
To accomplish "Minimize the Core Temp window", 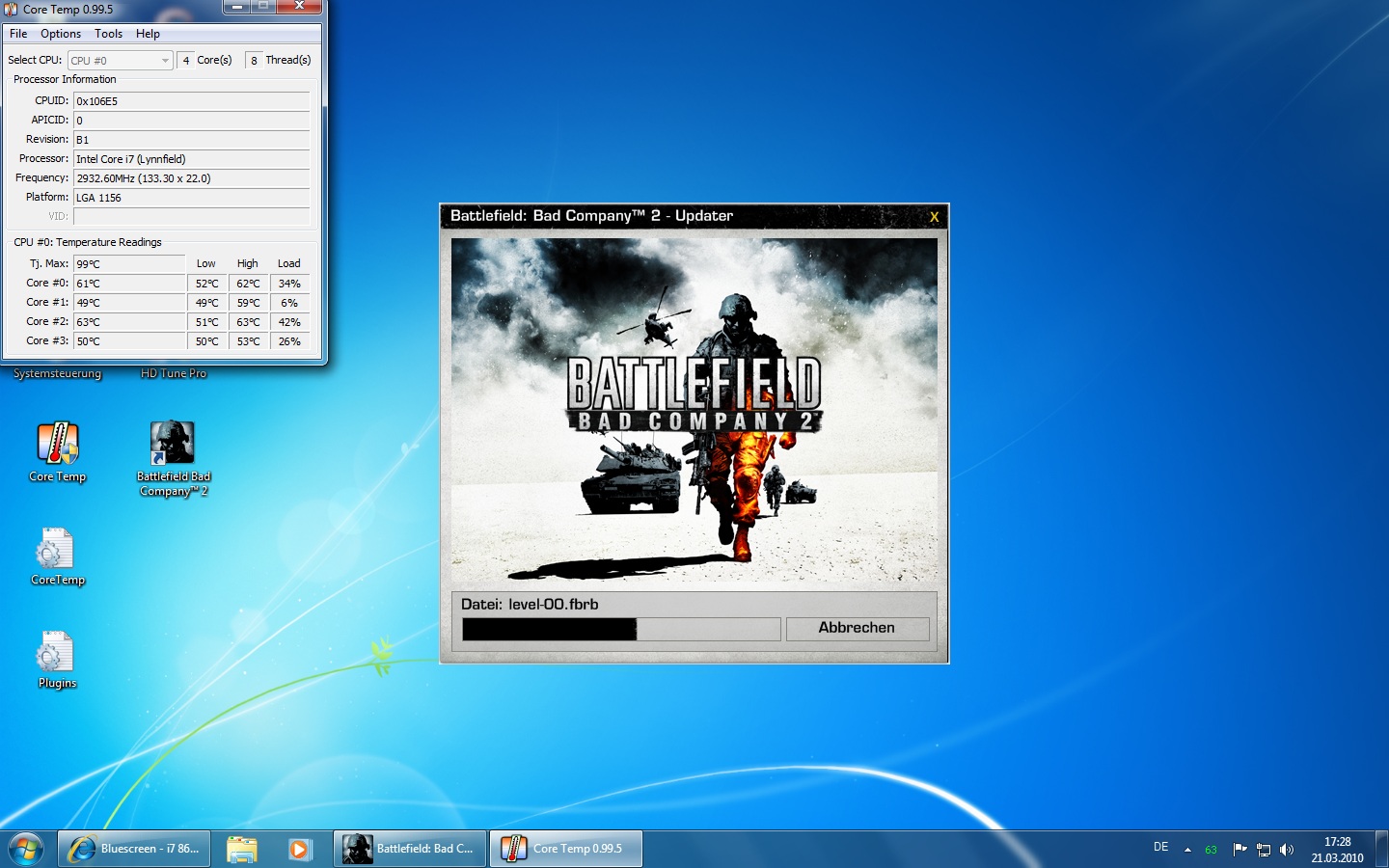I will [x=237, y=6].
